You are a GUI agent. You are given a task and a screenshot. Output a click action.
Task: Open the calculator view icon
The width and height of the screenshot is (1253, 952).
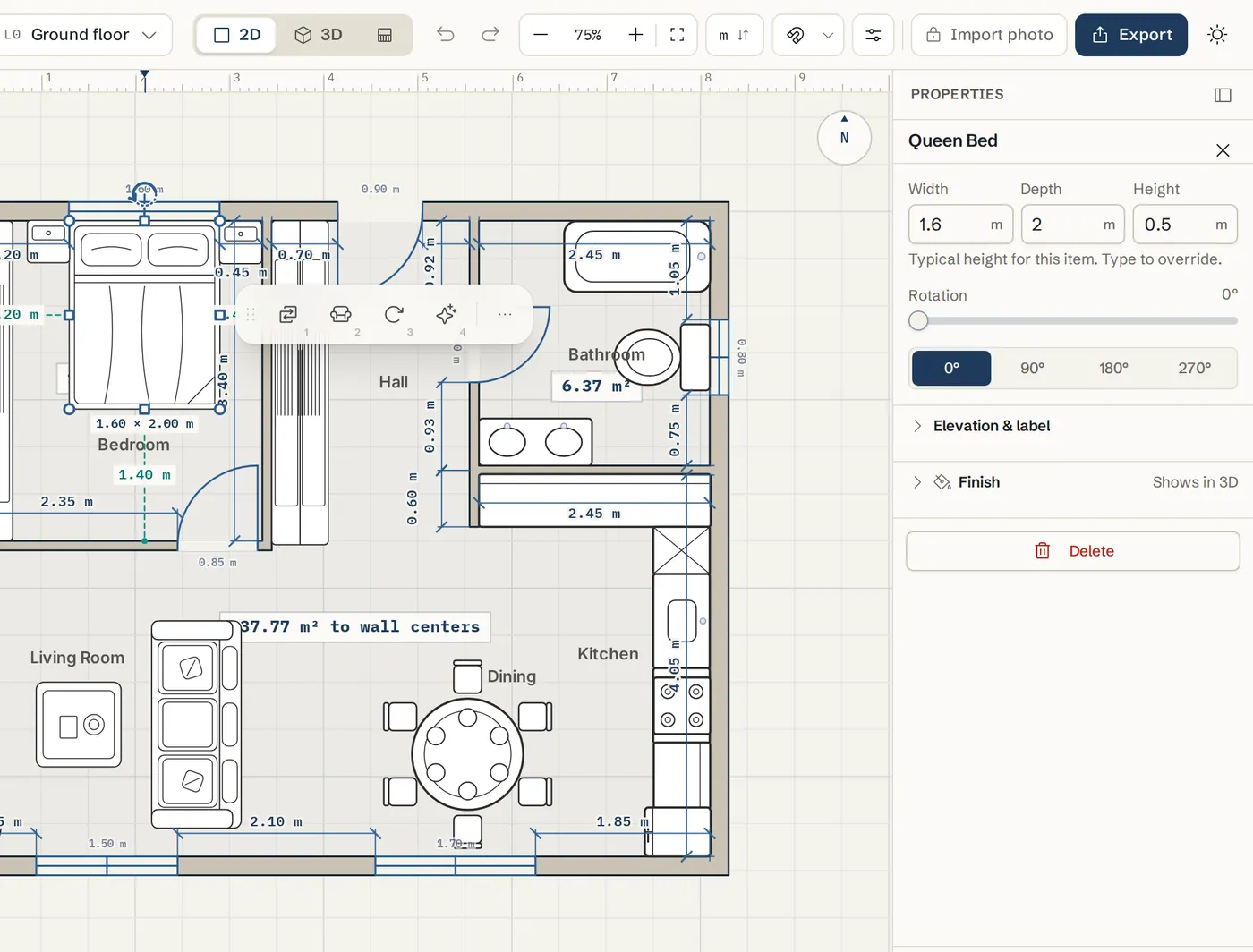(x=385, y=35)
